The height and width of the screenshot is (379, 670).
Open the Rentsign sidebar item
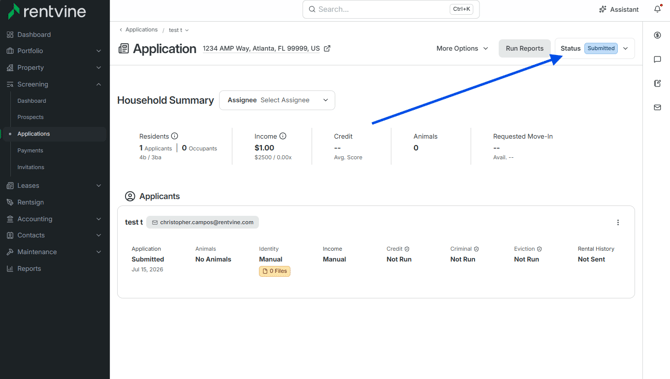tap(30, 202)
